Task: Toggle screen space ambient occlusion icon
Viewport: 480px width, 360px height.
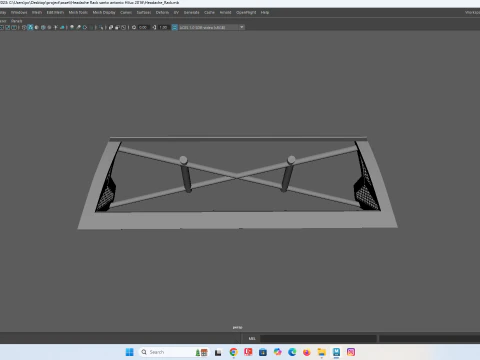Action: click(72, 27)
